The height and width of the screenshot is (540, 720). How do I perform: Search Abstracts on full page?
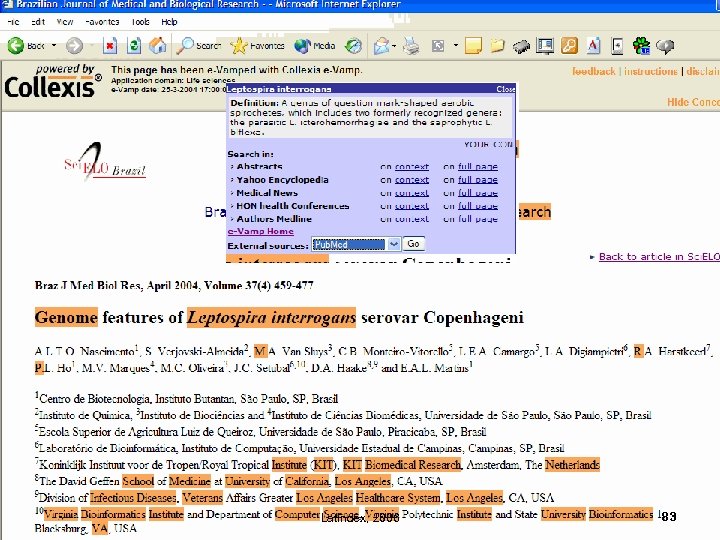tap(478, 167)
